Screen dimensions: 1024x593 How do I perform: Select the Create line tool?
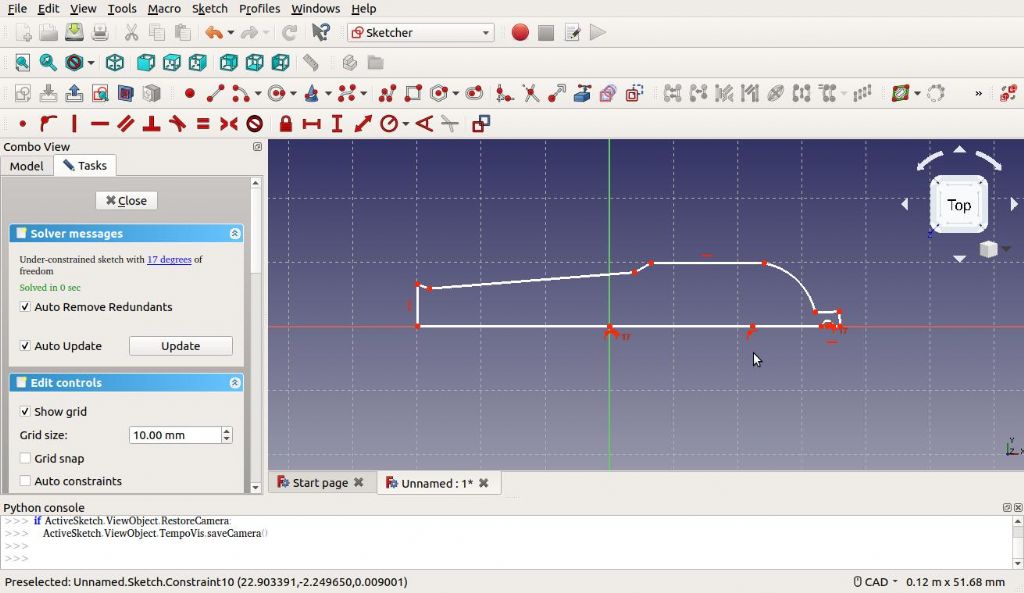click(215, 93)
